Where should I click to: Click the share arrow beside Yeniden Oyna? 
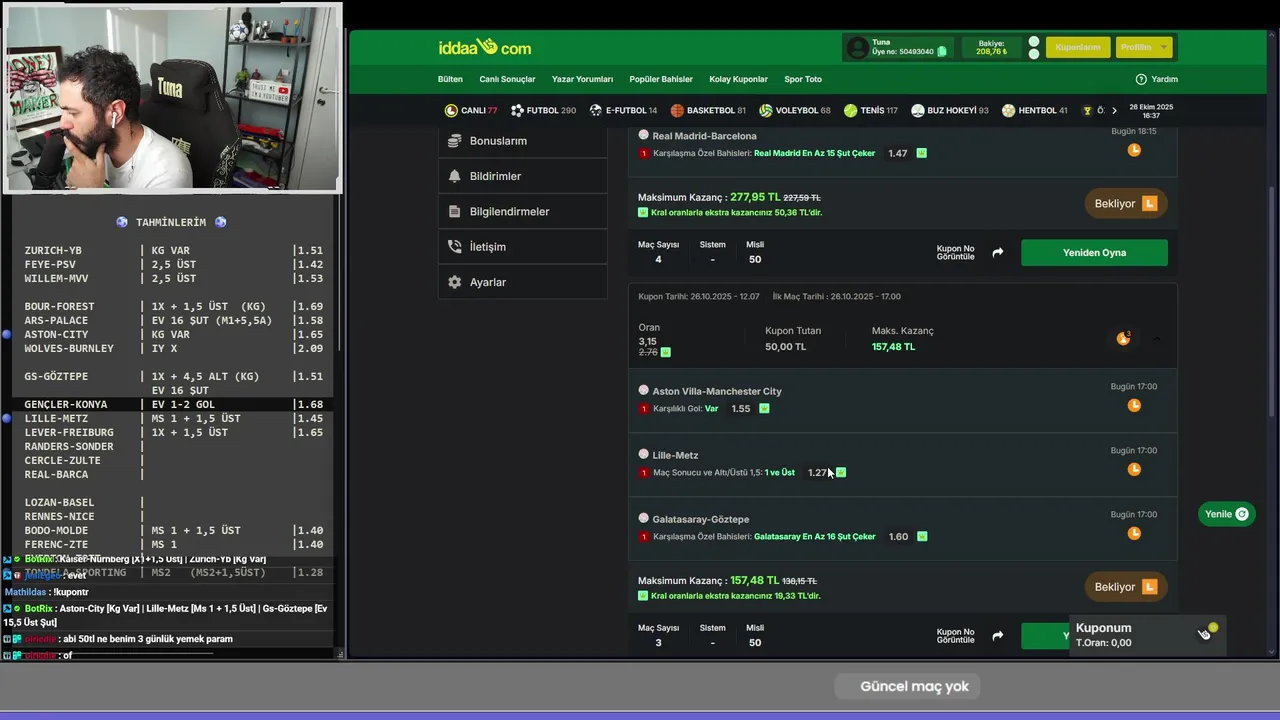coord(997,253)
